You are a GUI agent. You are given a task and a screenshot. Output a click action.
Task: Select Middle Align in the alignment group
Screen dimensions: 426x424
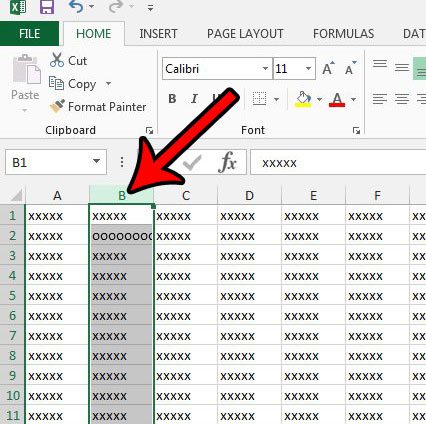[x=402, y=68]
